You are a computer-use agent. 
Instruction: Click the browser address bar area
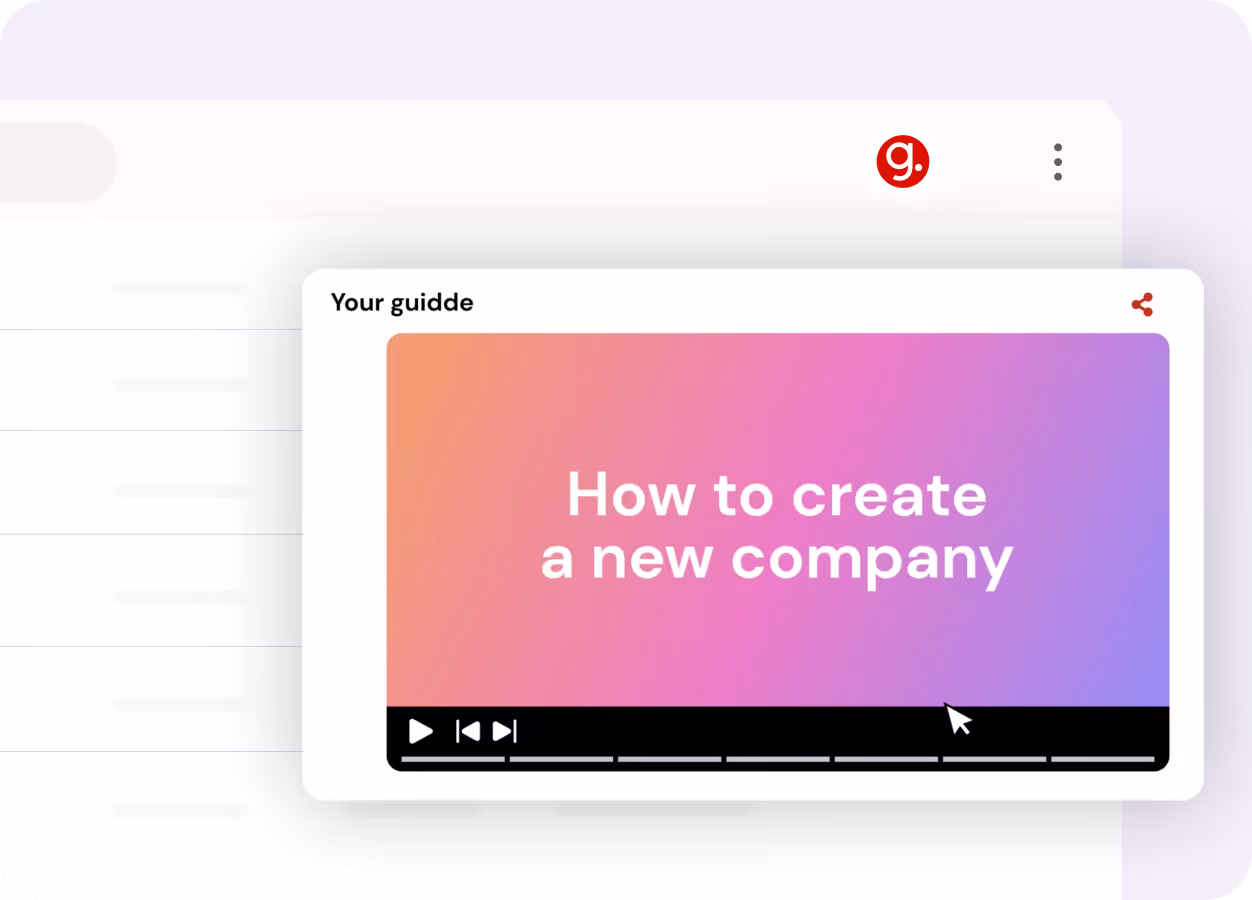55,162
